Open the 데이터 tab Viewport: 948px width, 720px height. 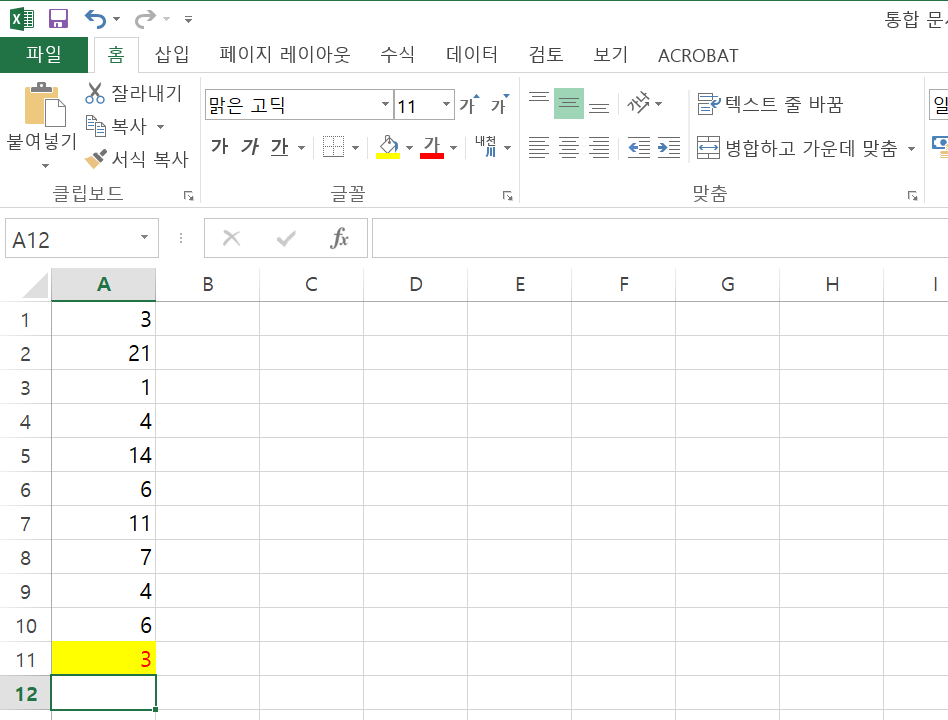pos(472,55)
